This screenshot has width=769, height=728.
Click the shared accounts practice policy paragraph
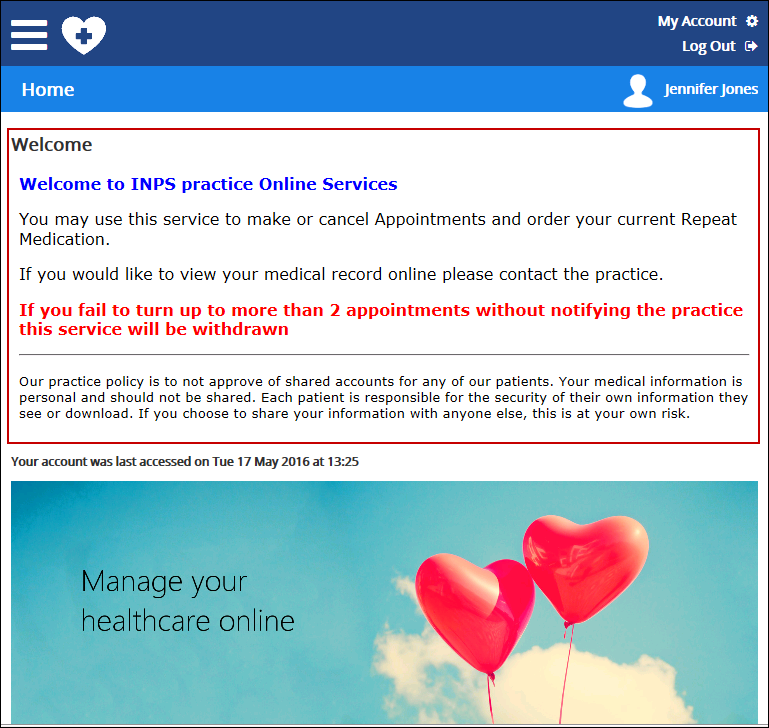tap(383, 397)
